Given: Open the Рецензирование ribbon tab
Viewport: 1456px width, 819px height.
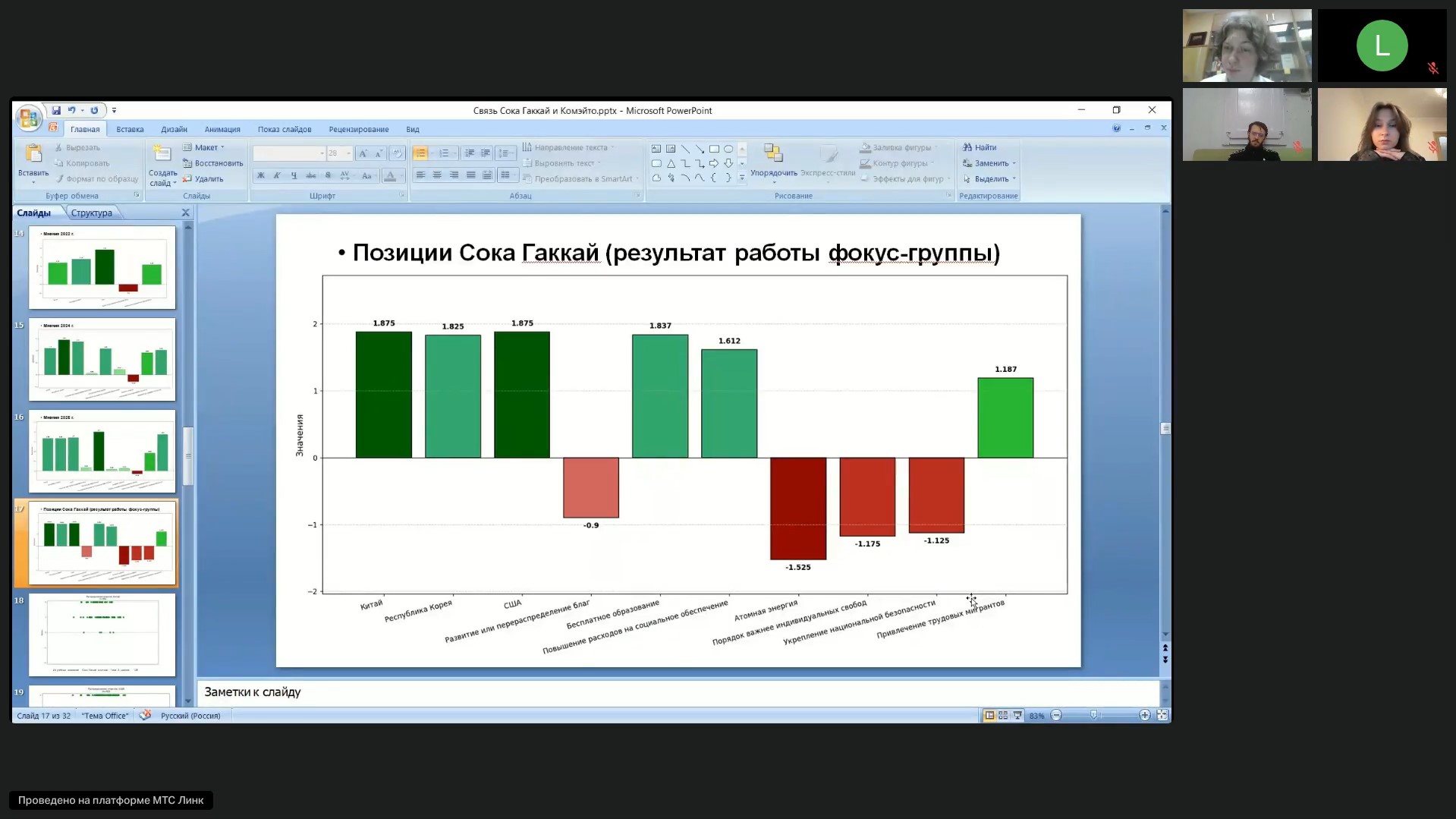Looking at the screenshot, I should click(x=359, y=130).
